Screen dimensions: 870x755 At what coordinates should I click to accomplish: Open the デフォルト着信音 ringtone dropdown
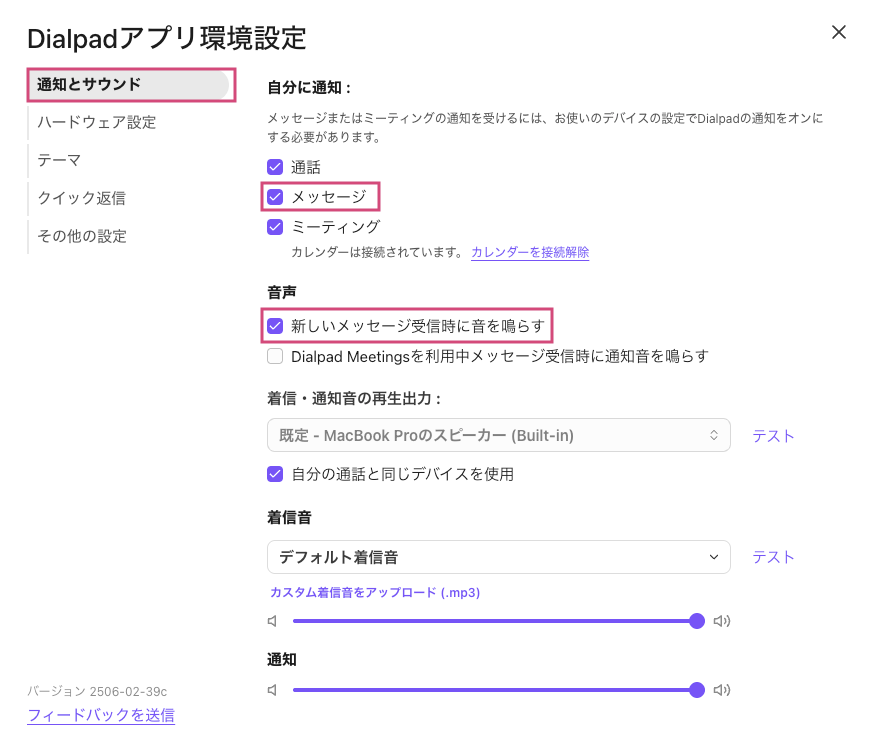click(x=498, y=557)
